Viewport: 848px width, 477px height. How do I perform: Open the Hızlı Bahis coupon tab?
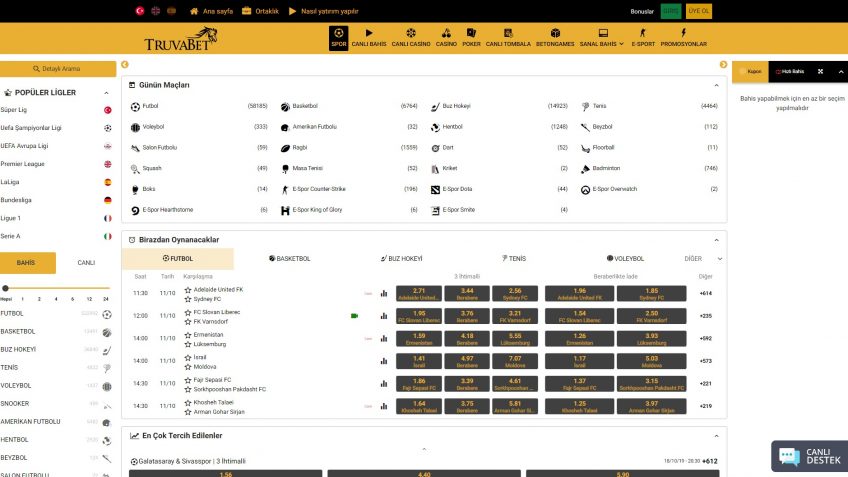coord(790,71)
